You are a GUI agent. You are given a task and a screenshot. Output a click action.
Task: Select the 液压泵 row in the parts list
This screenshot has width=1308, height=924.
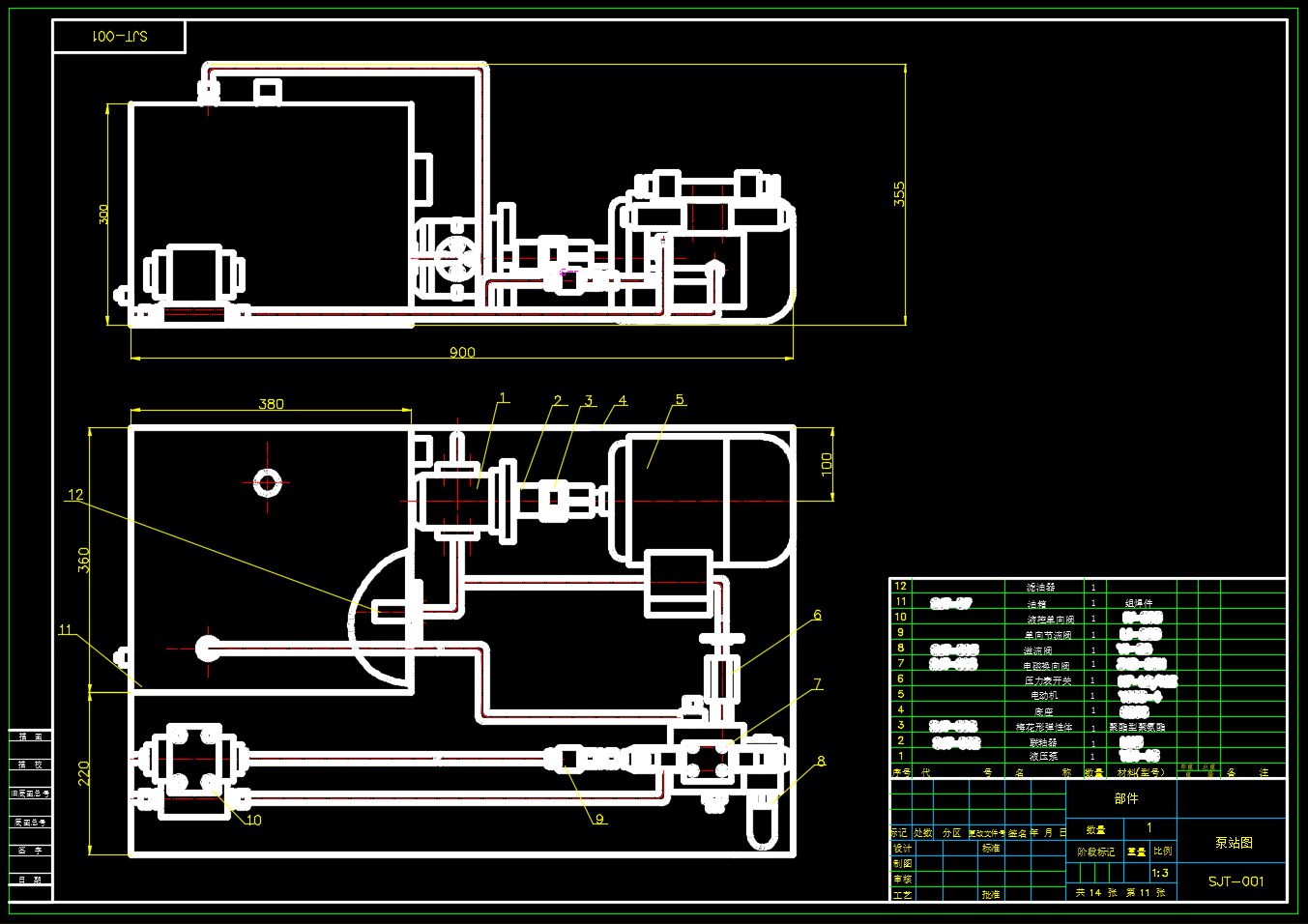point(1043,757)
